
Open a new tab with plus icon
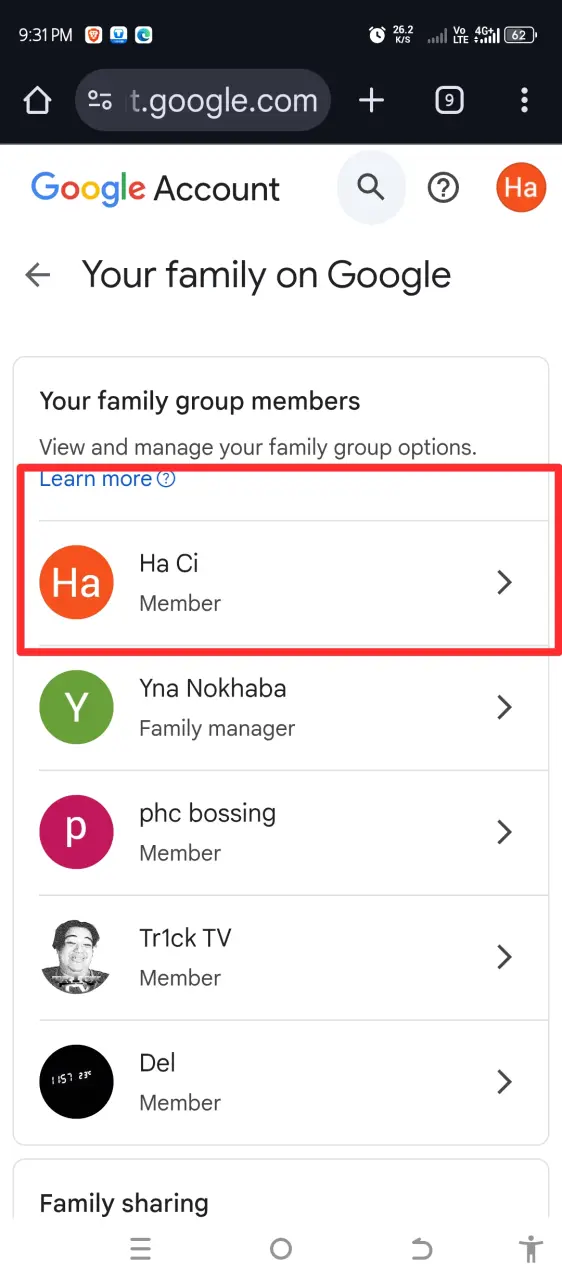click(371, 100)
